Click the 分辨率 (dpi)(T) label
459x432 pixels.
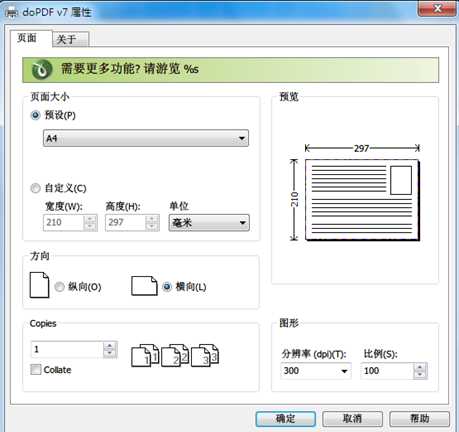tap(314, 354)
